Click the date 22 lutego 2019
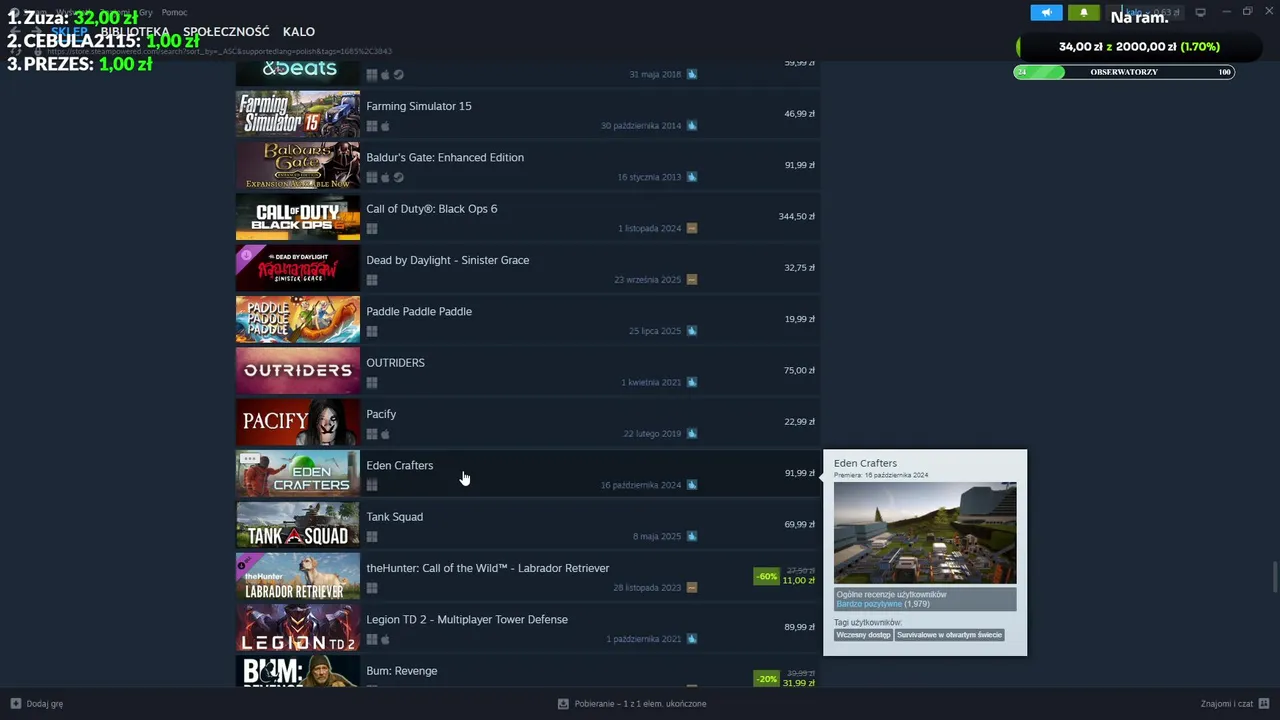1280x720 pixels. click(x=652, y=434)
